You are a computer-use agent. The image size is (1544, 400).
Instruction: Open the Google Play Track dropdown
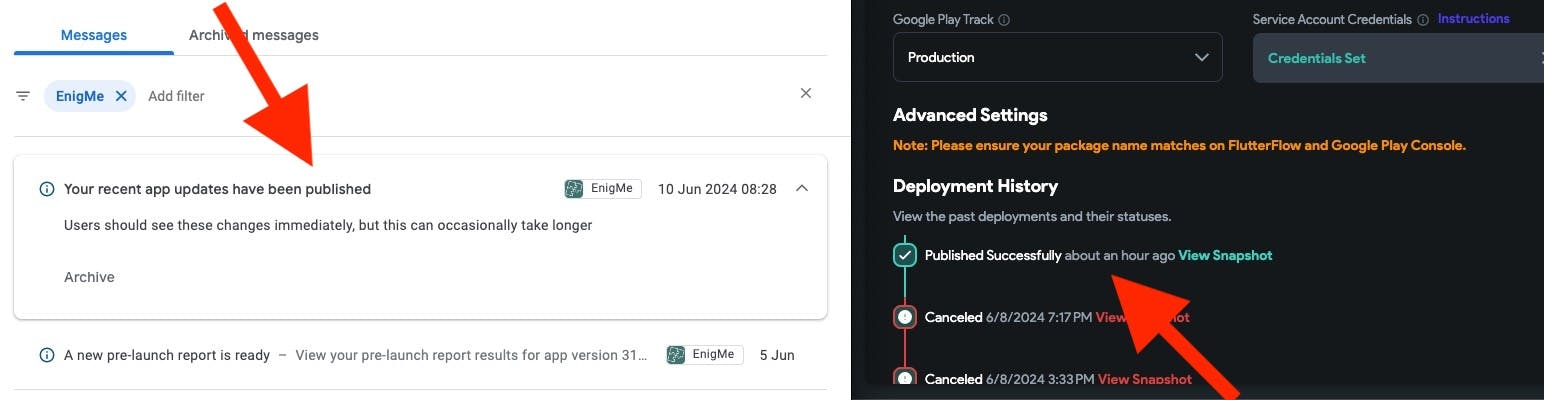tap(1057, 57)
